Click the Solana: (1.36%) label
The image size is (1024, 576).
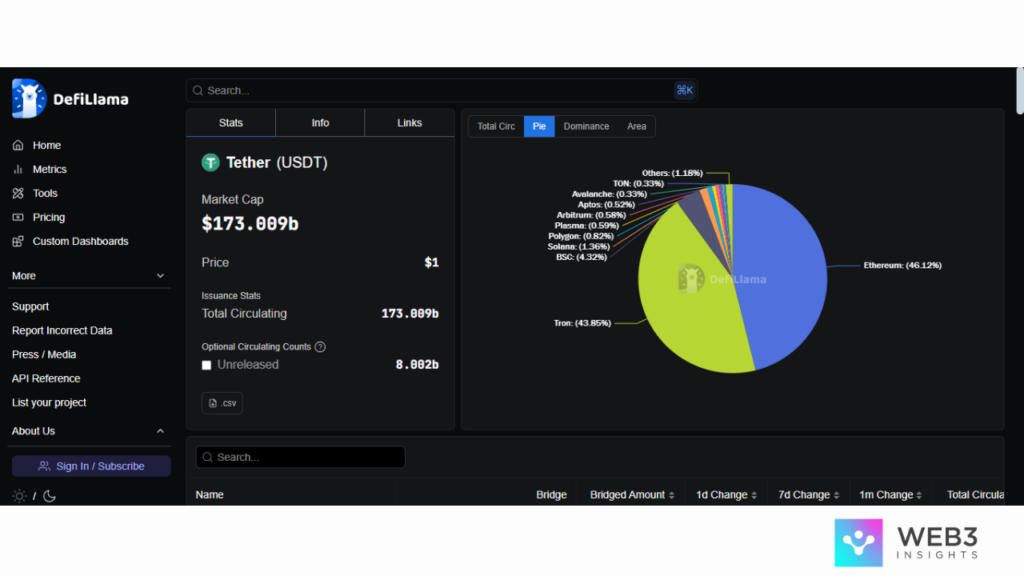coord(579,246)
